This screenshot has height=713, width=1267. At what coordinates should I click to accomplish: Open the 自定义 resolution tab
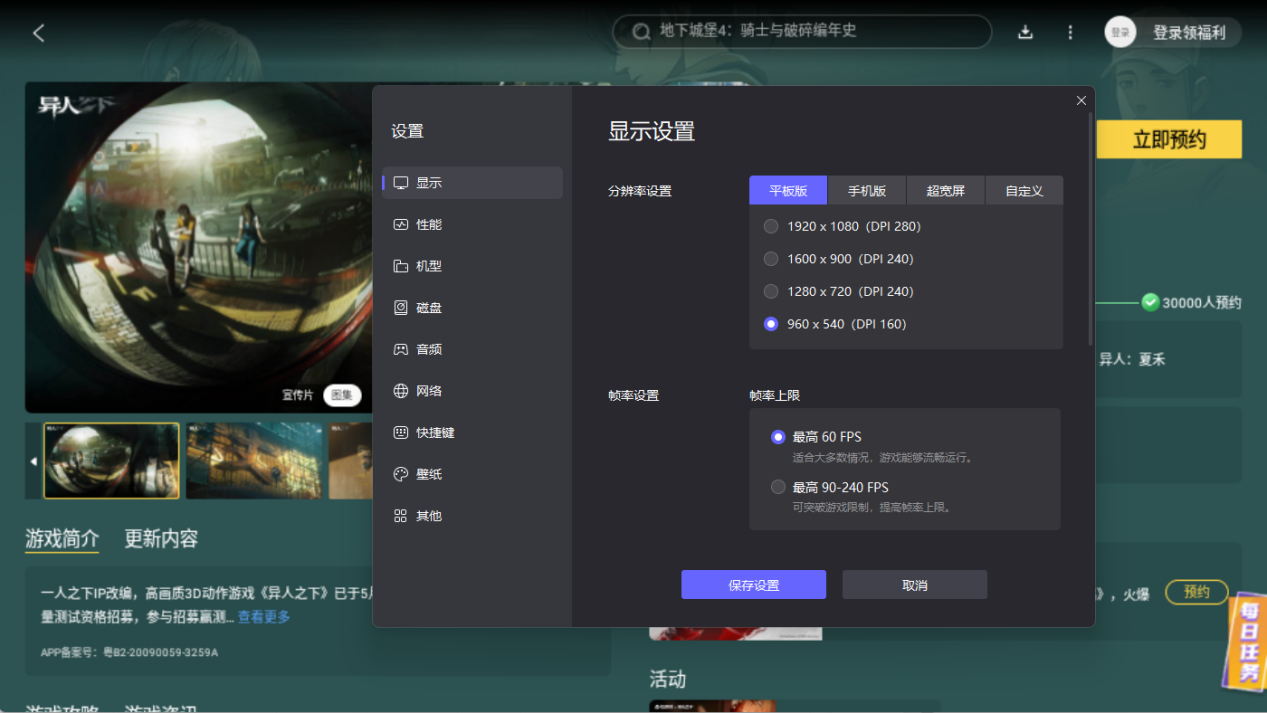tap(1023, 190)
